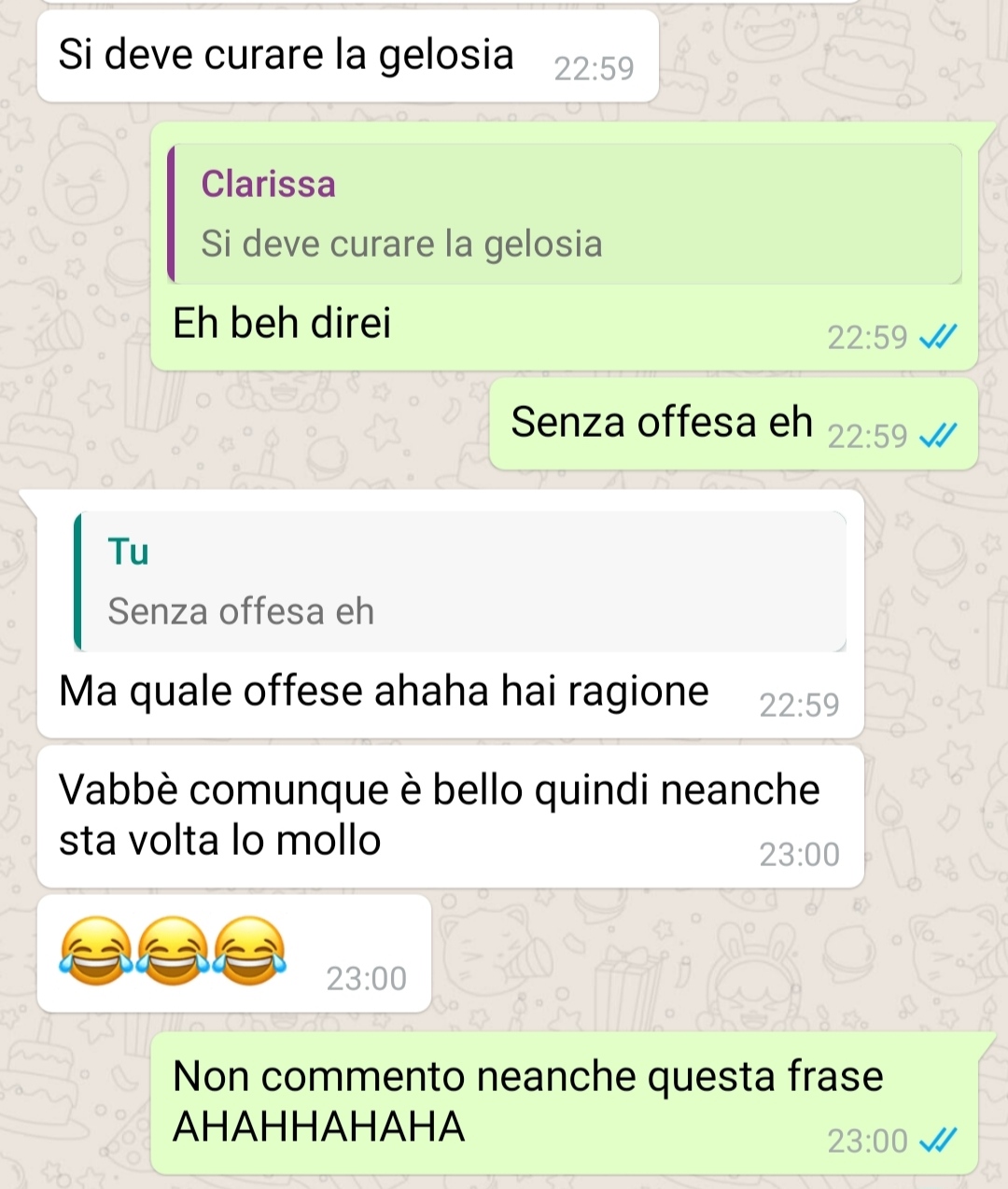Tap the 23:00 timestamp on the emoji message
1008x1189 pixels.
point(366,978)
